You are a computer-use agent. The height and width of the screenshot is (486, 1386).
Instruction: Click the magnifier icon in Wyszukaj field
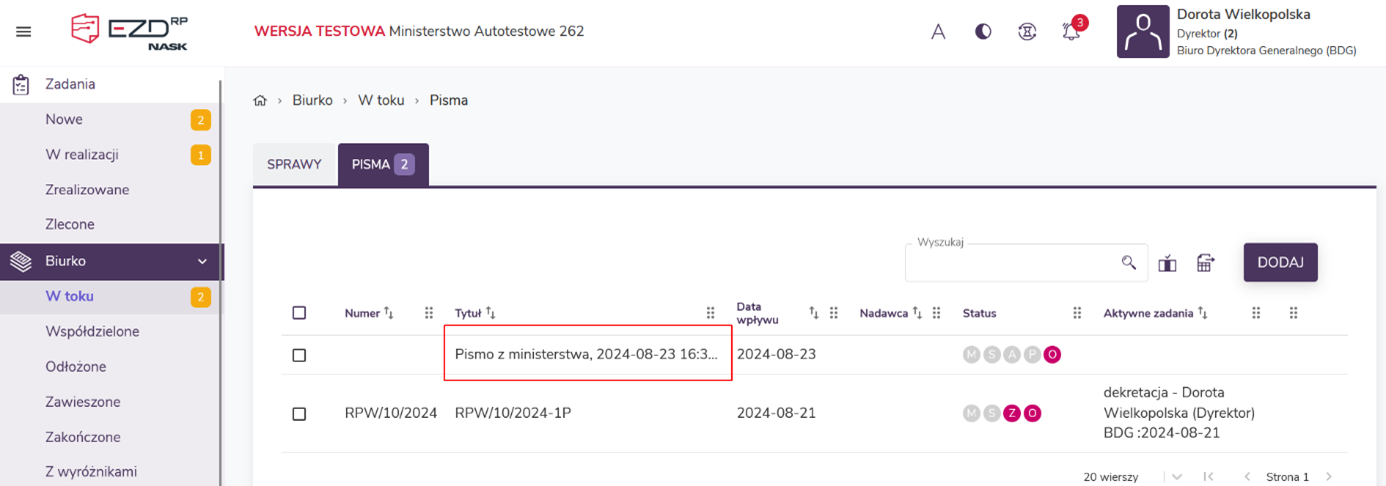click(x=1129, y=263)
